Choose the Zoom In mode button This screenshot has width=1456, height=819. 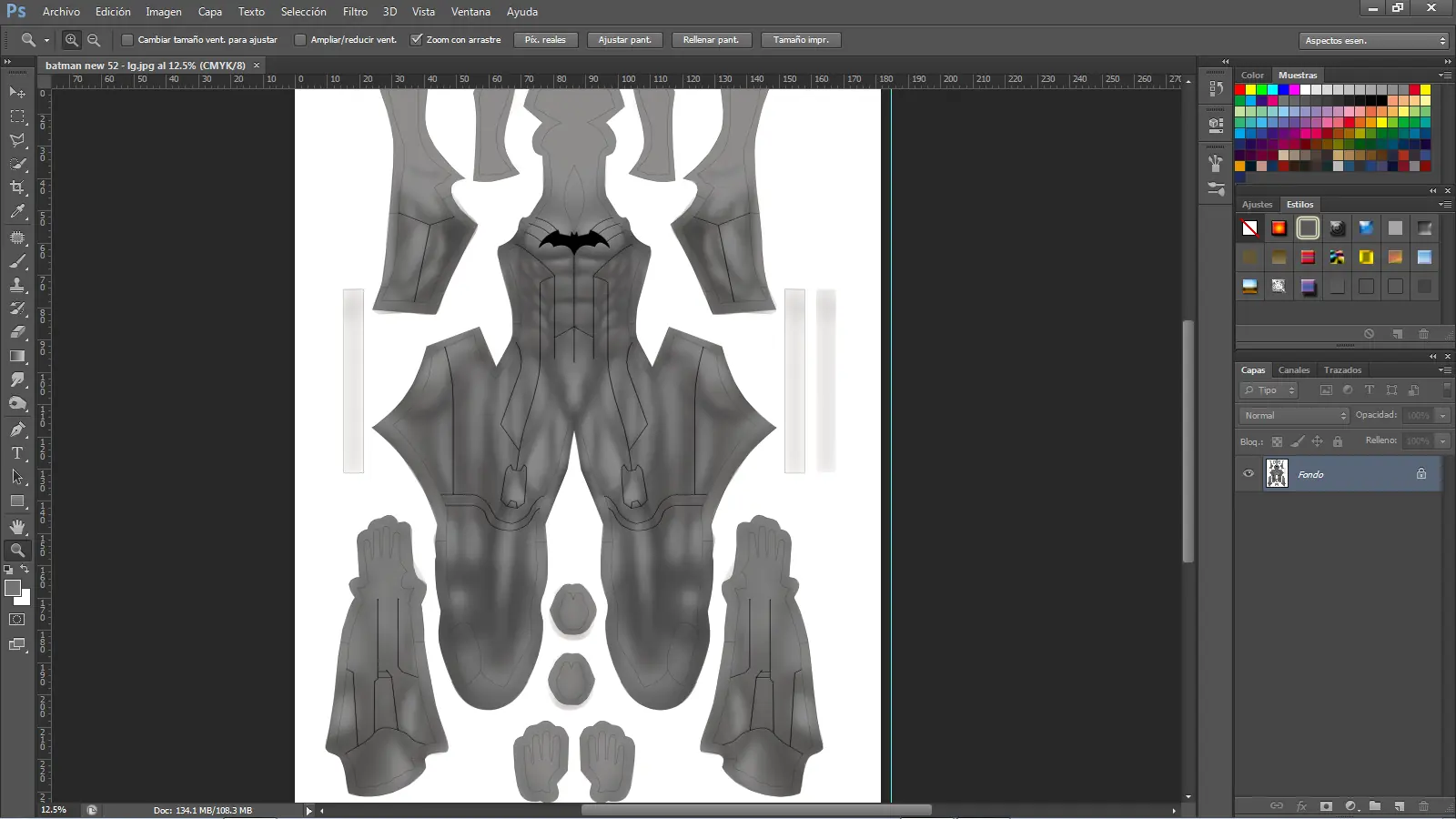[x=72, y=40]
